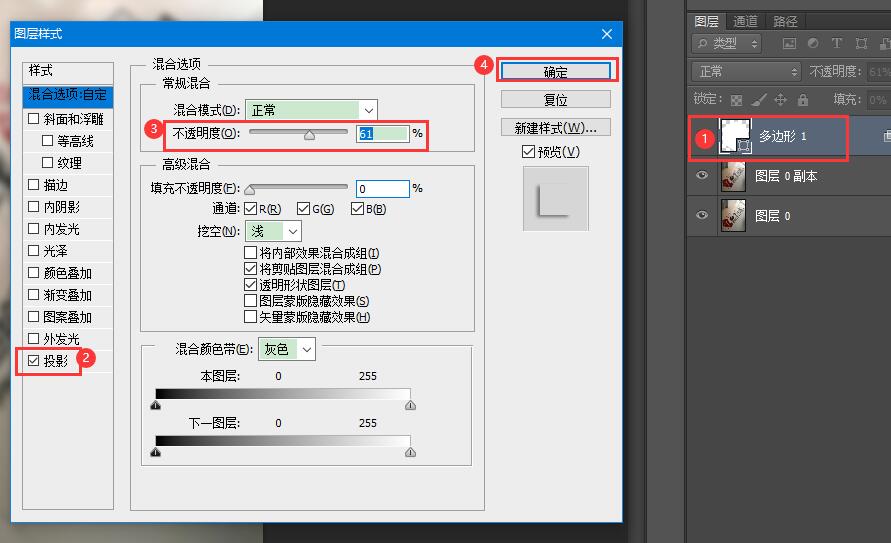Enable the 外发光 style checkbox
Viewport: 891px width, 543px height.
point(34,339)
